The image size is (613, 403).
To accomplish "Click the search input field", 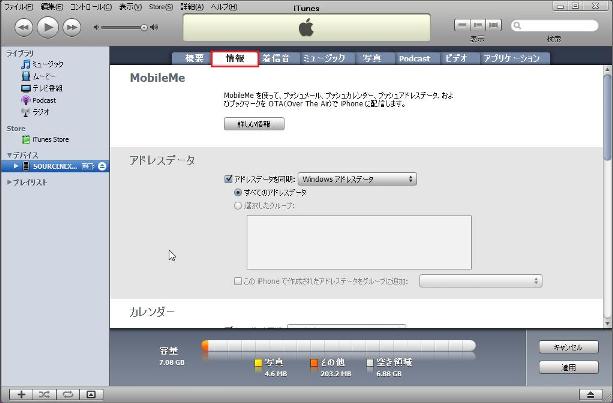I will click(555, 25).
